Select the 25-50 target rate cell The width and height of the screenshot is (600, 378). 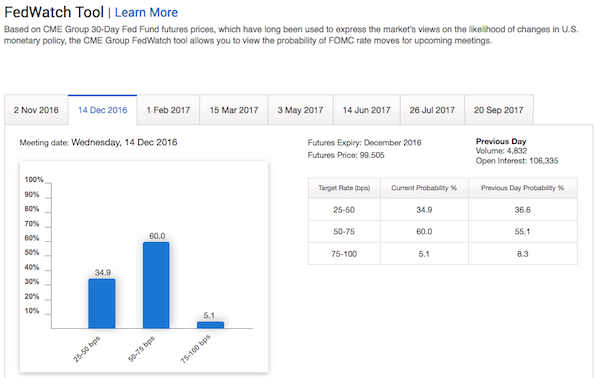tap(344, 210)
